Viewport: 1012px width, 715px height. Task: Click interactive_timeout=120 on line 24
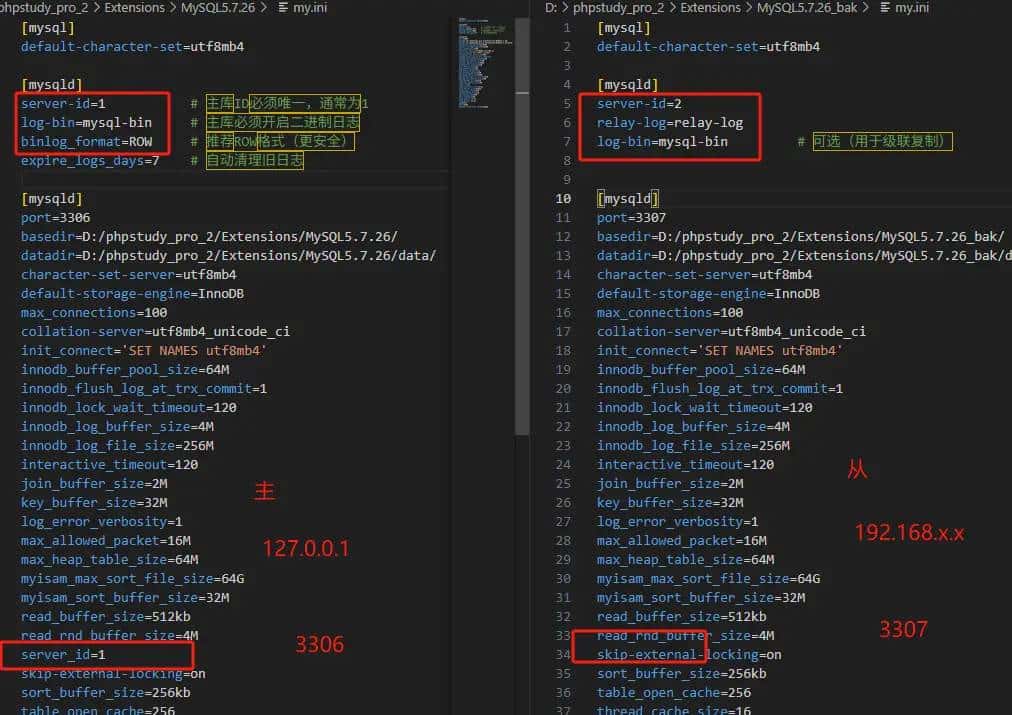pos(685,465)
